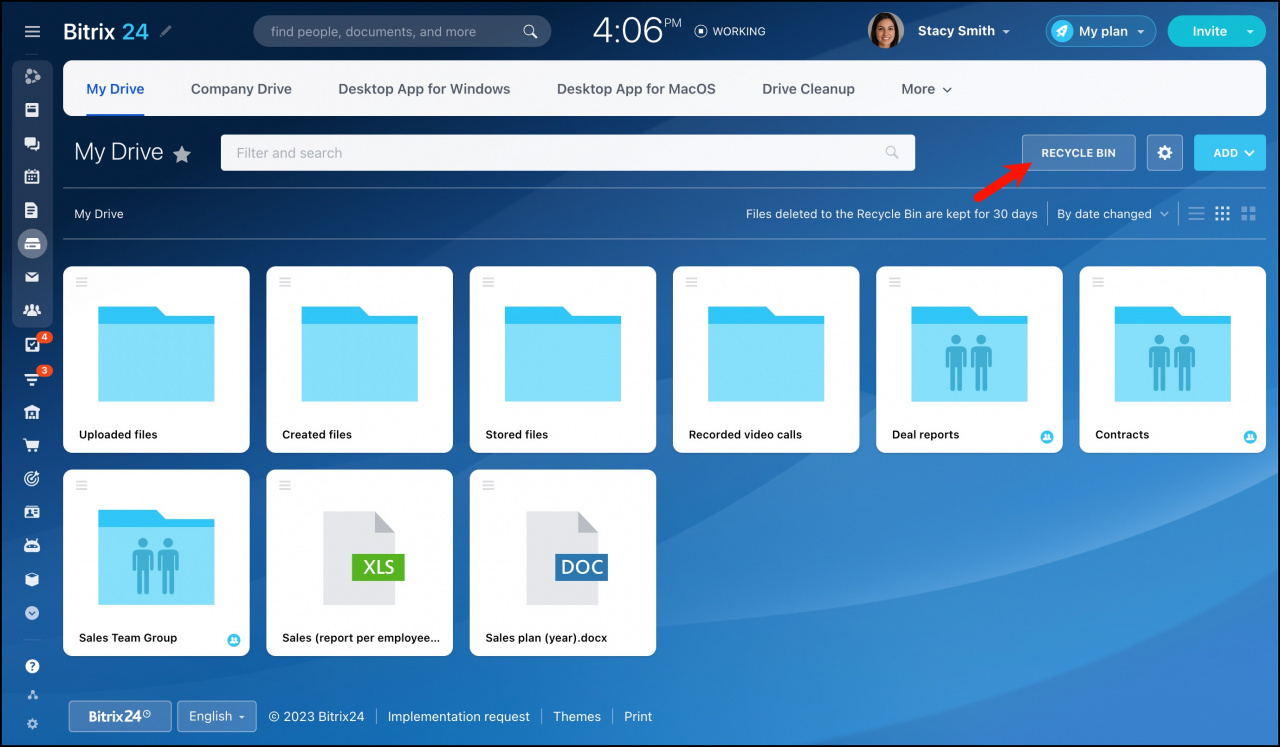Open the Recorded video calls folder

pos(766,360)
